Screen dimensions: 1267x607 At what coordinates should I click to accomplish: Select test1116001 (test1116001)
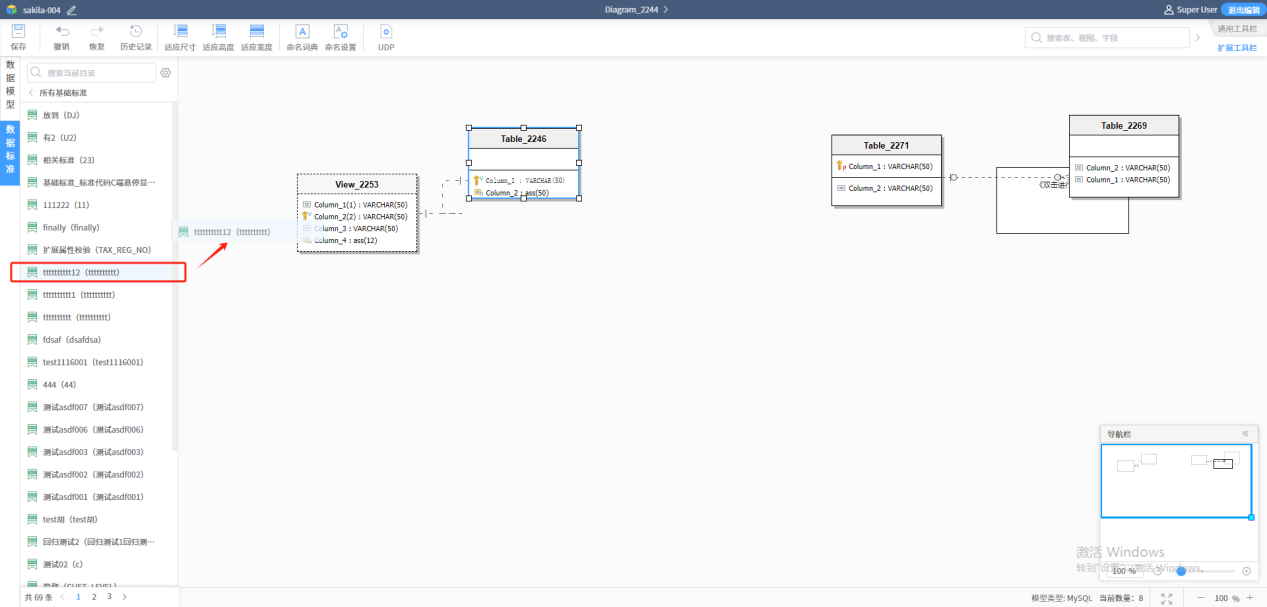(98, 362)
